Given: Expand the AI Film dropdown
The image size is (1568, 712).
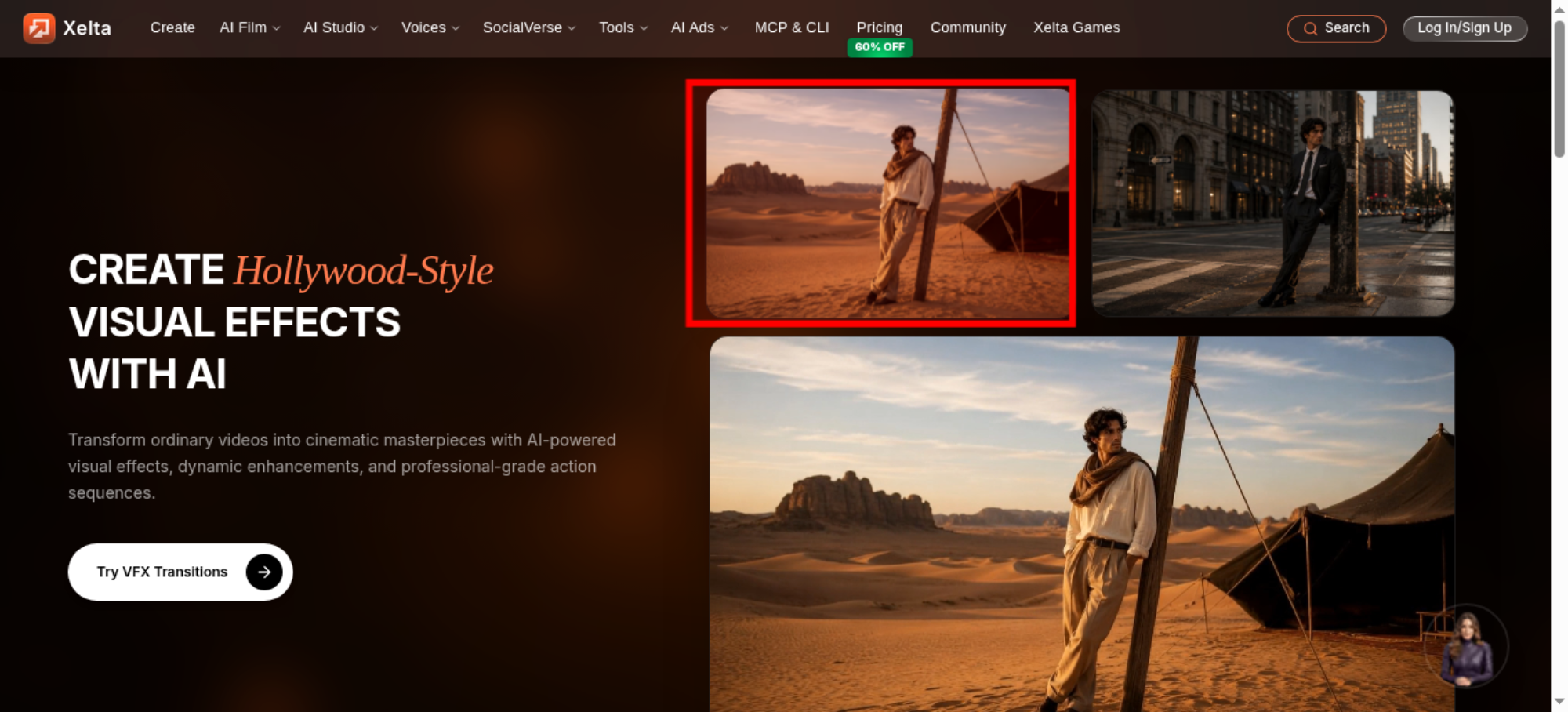Looking at the screenshot, I should point(250,27).
